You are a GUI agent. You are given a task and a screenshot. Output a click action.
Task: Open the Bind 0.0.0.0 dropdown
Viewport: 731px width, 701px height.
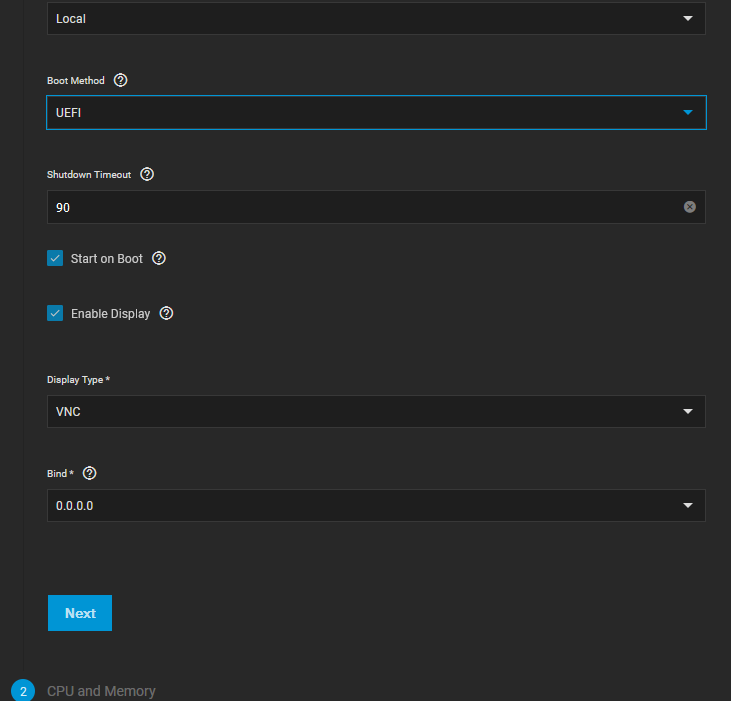click(376, 505)
